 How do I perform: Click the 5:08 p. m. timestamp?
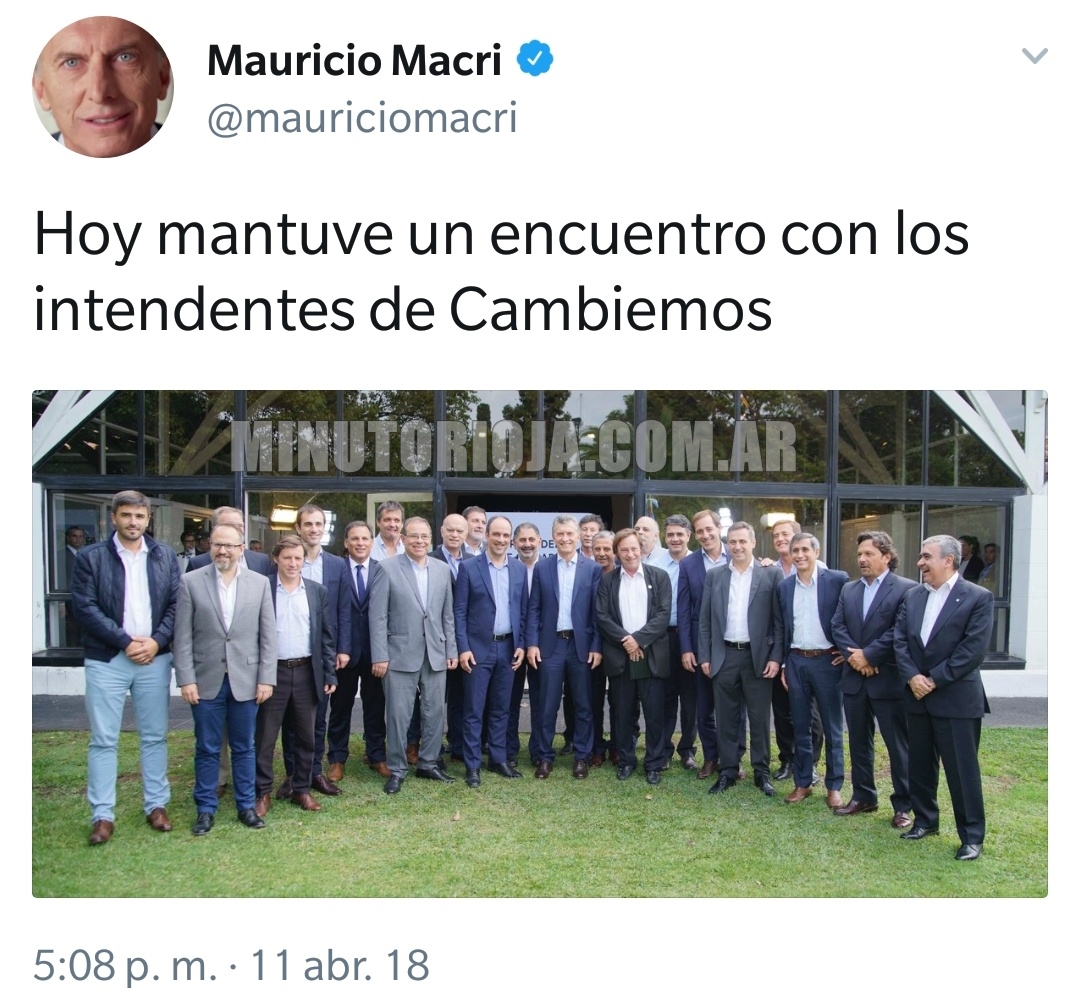tap(125, 965)
